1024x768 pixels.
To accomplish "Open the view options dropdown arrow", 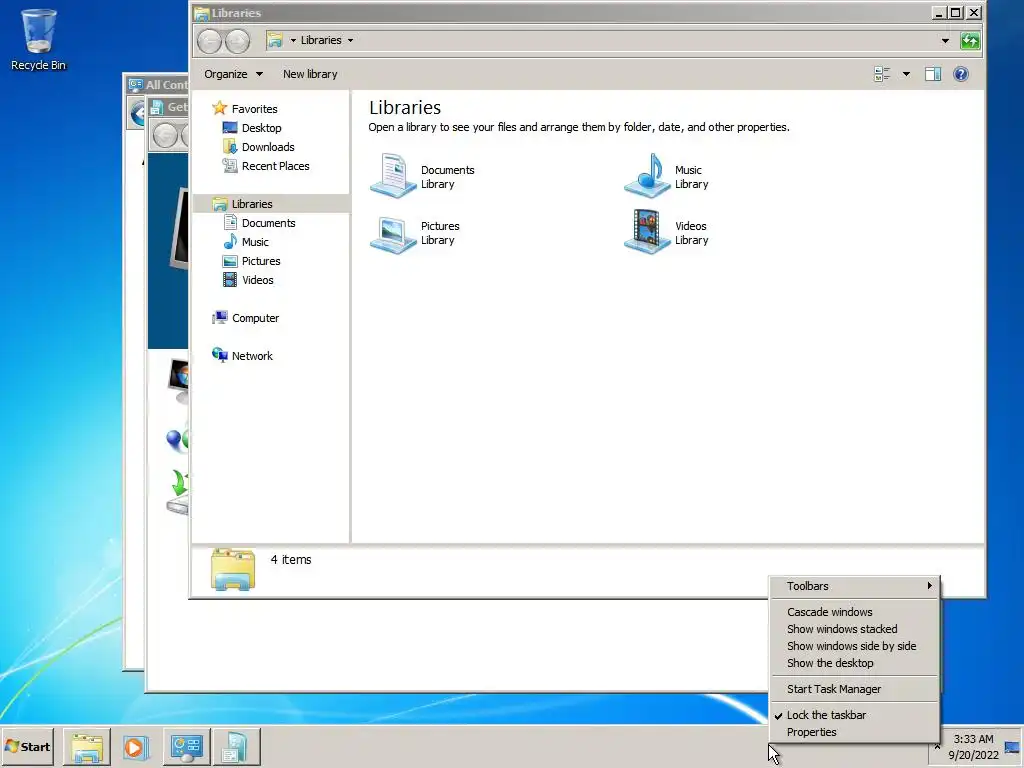I will (906, 74).
